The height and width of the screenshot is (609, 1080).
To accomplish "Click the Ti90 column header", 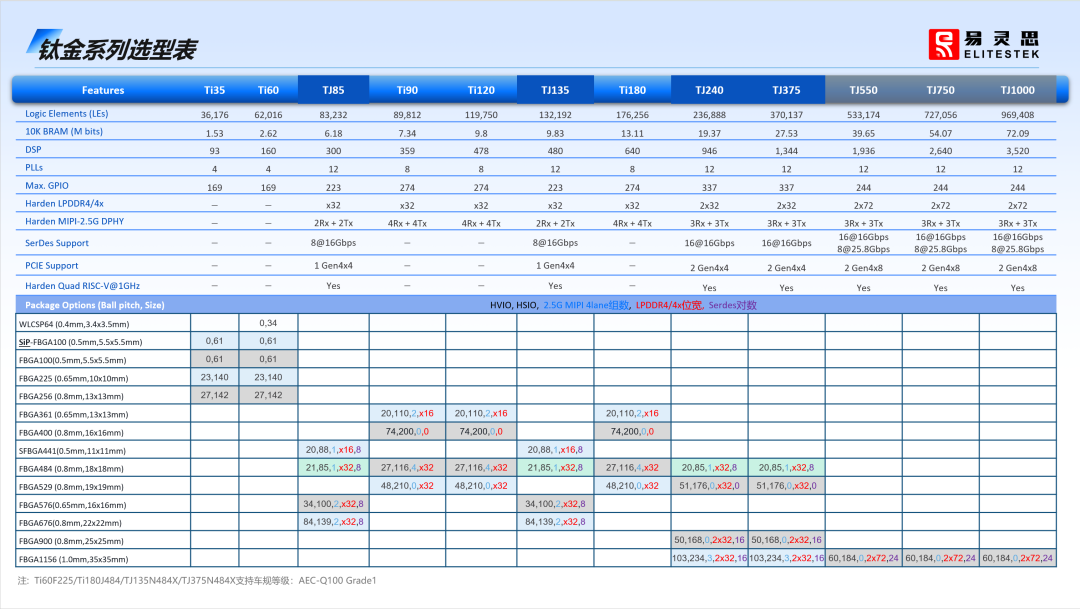I will 407,90.
